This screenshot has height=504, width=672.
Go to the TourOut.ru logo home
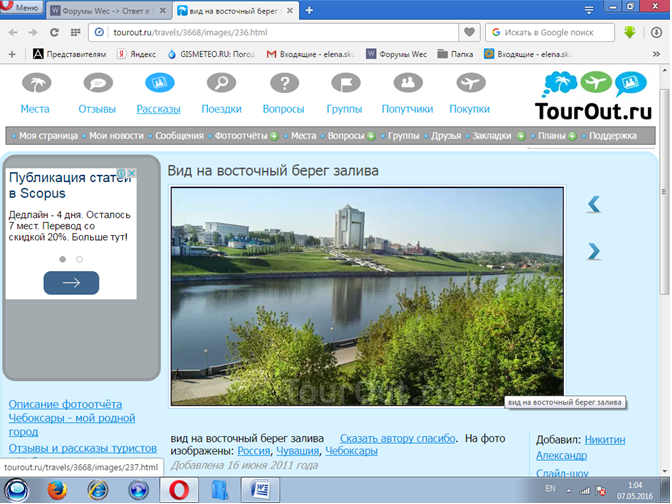tap(594, 96)
